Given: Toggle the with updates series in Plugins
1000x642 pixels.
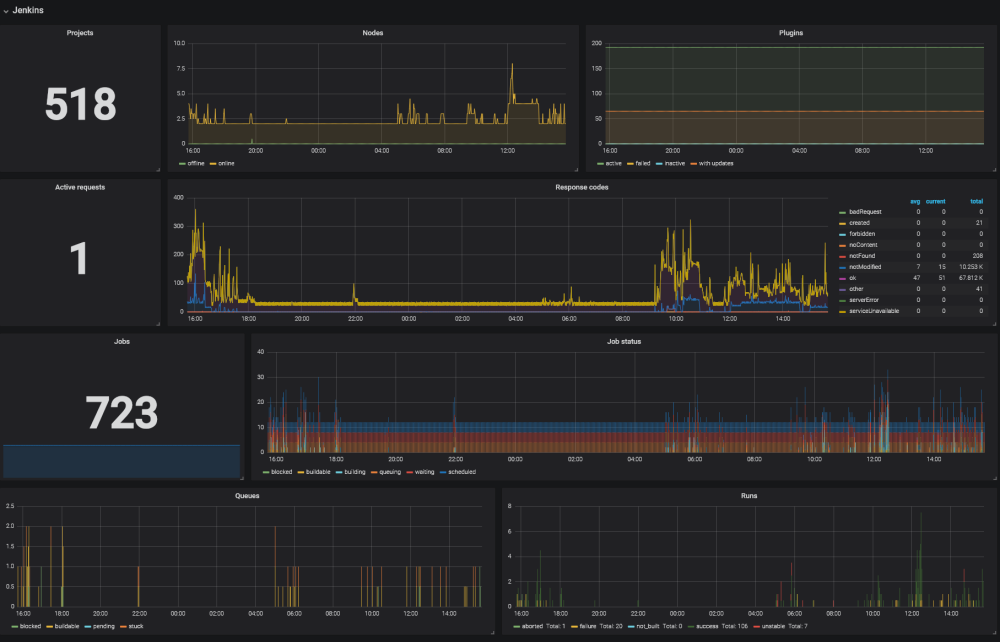Looking at the screenshot, I should (x=714, y=163).
